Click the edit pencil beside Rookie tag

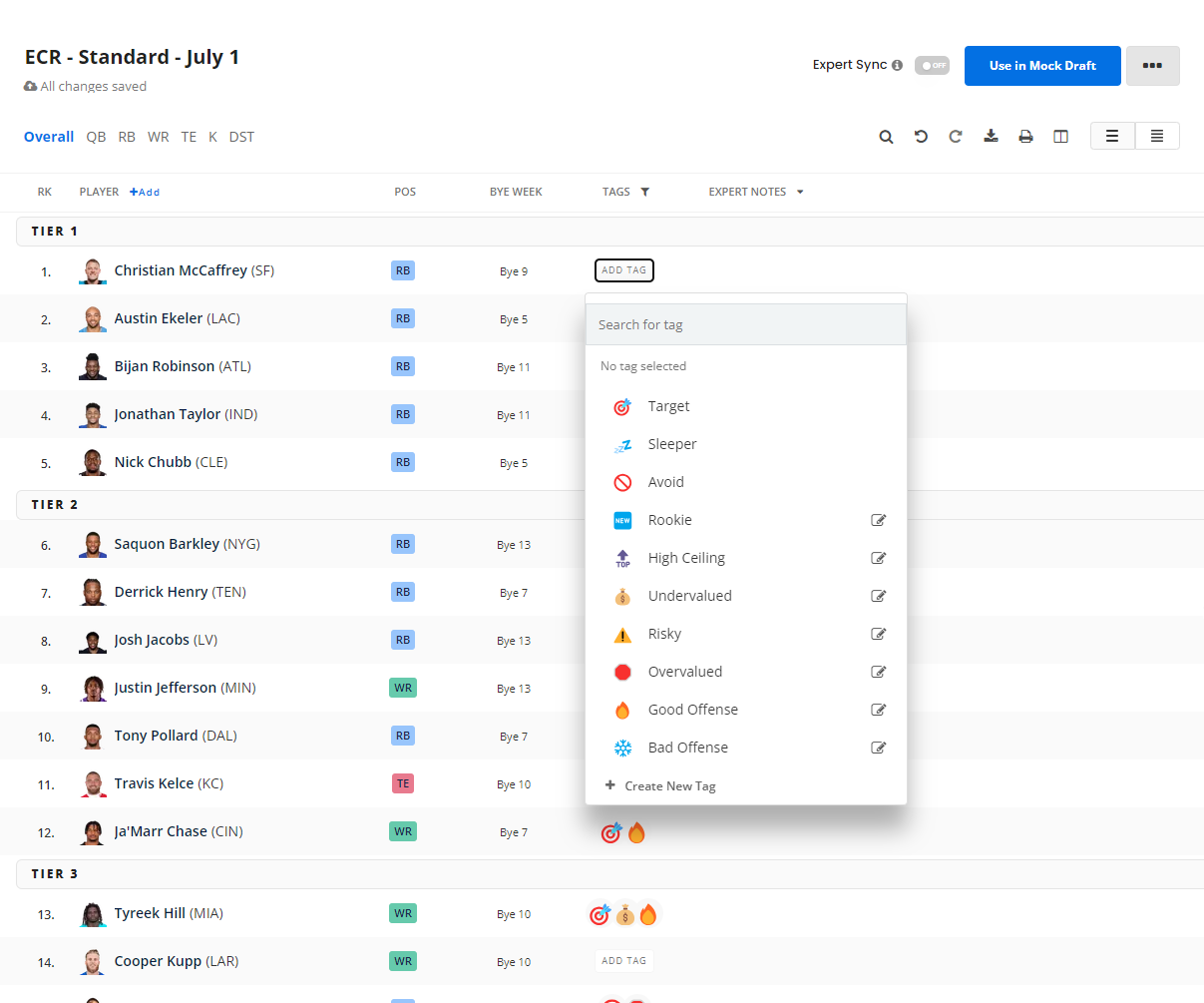click(879, 519)
